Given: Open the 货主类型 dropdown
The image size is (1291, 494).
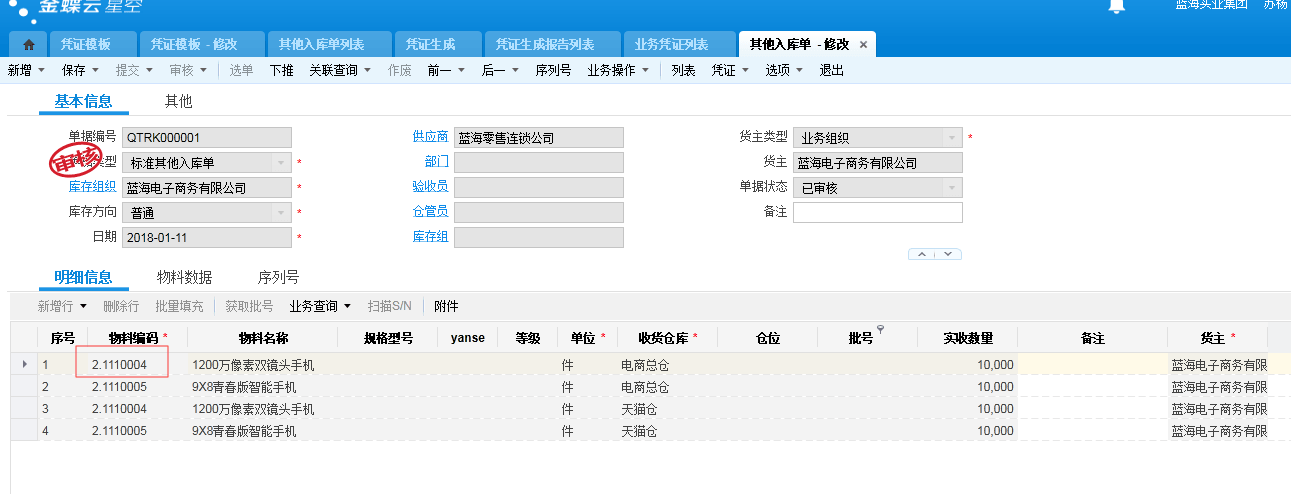Looking at the screenshot, I should tap(952, 138).
